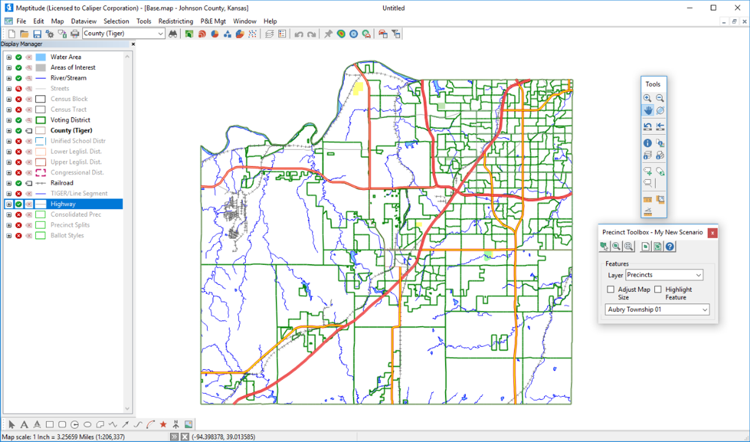Click the selection-with-plus tool in Tools palette
Viewport: 750px width, 442px height.
(x=647, y=171)
